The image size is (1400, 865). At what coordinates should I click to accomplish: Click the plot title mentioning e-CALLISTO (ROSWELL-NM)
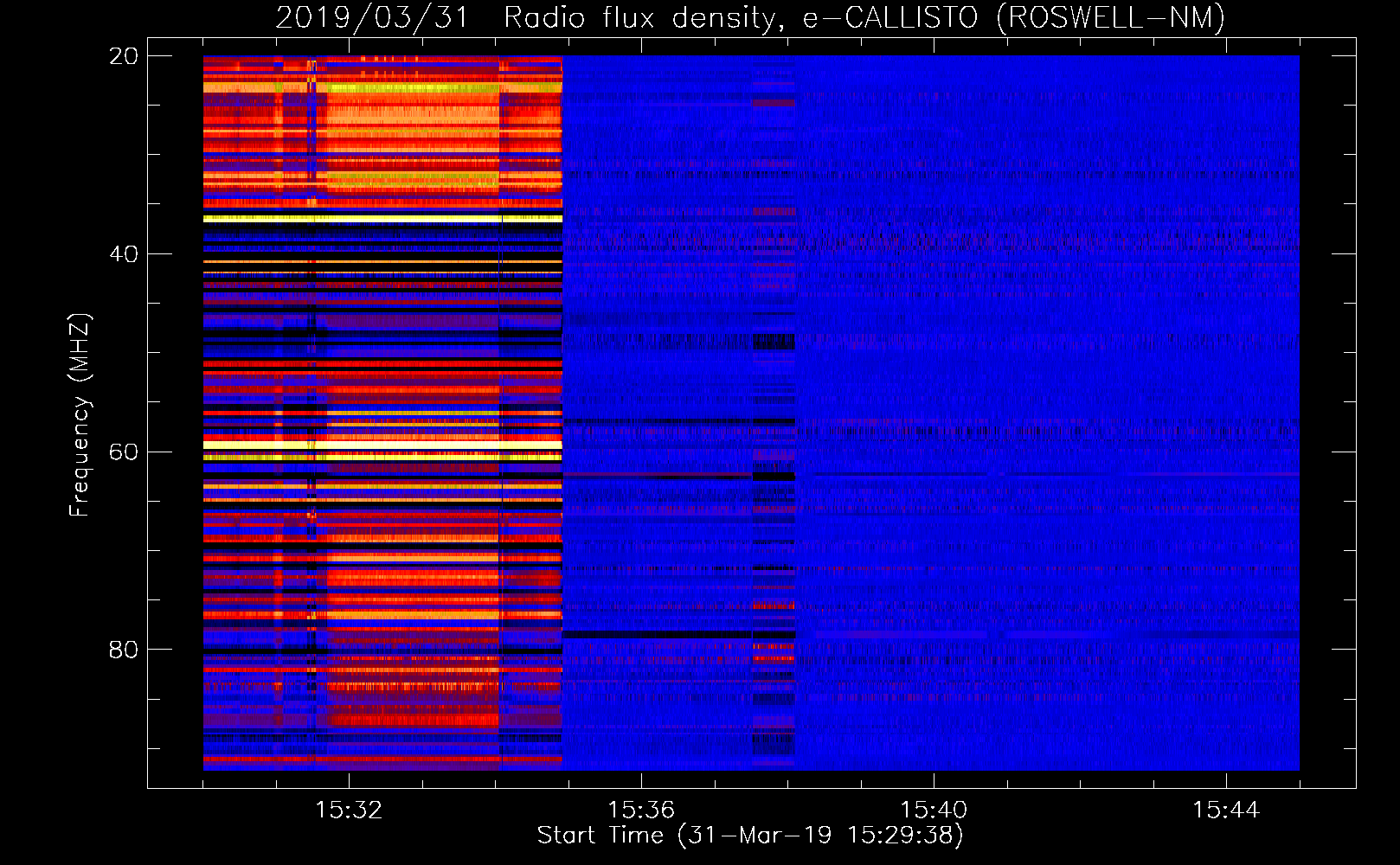coord(750,17)
